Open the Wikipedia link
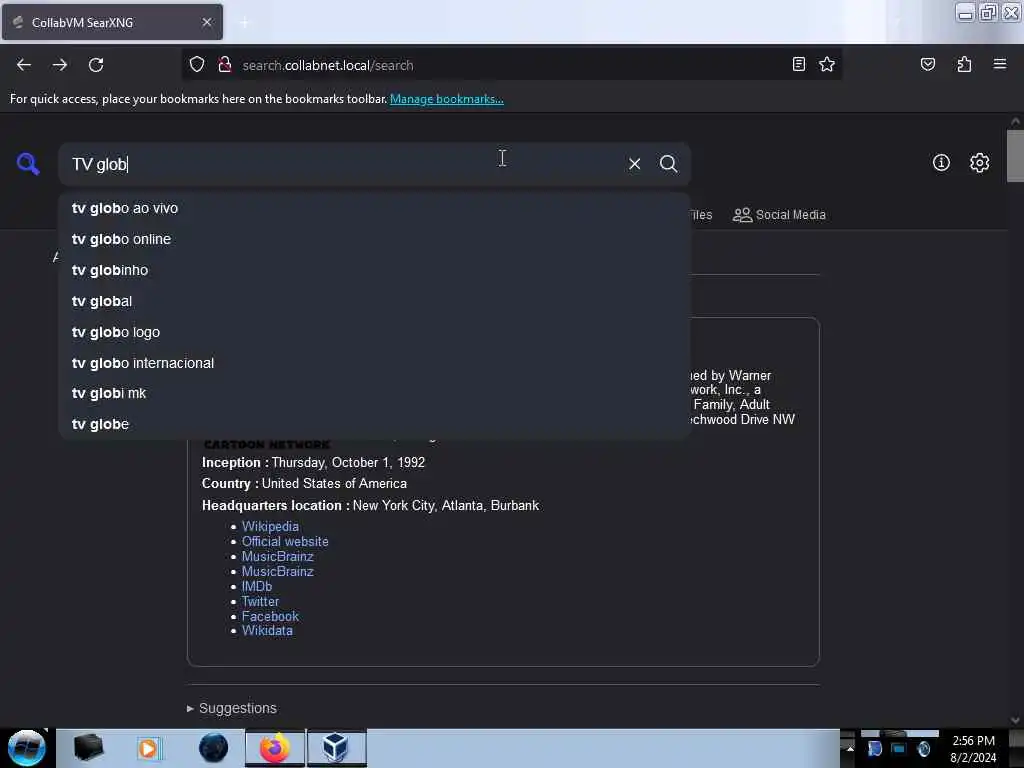This screenshot has width=1024, height=768. click(270, 526)
